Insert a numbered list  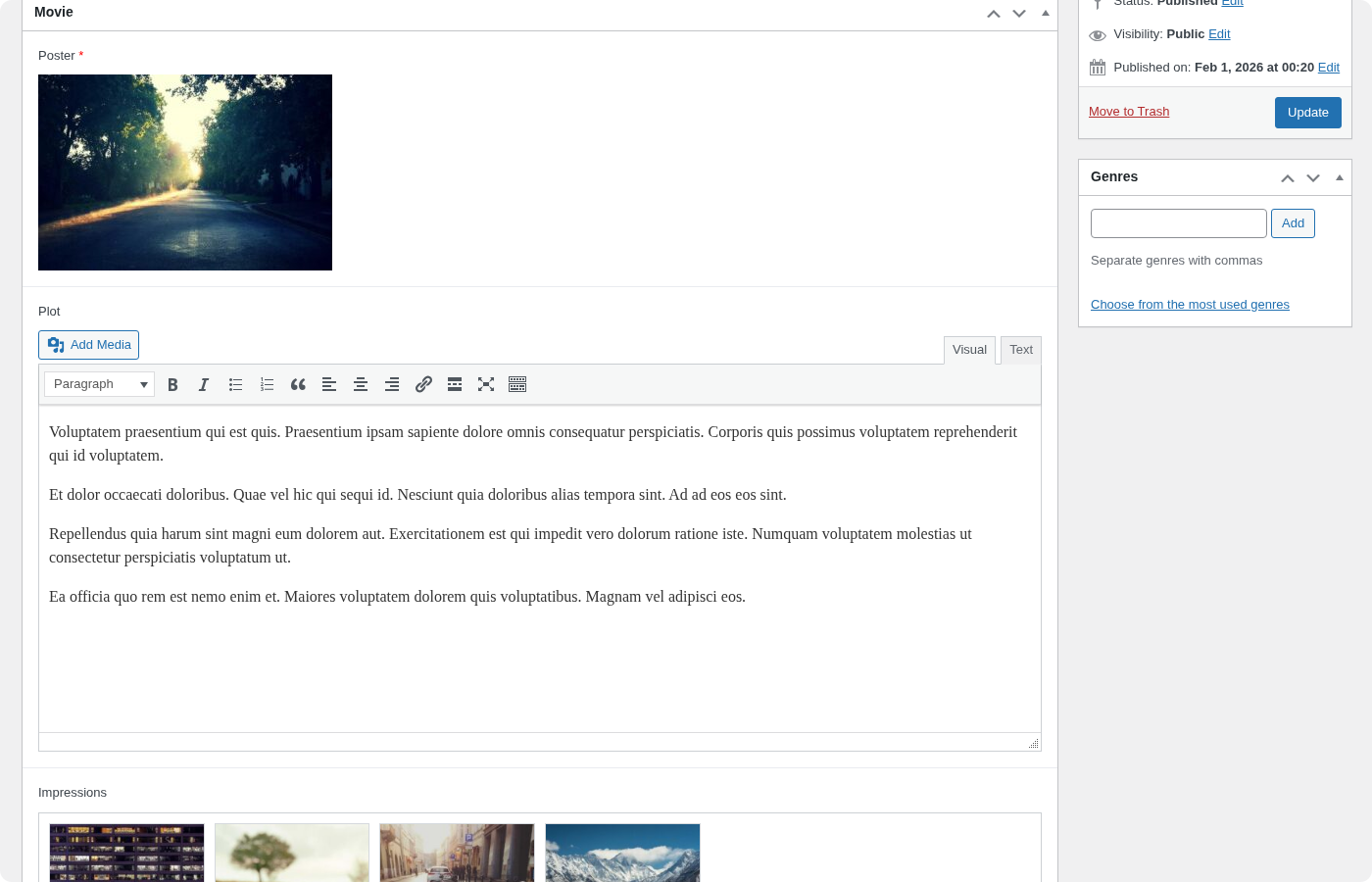(x=267, y=384)
